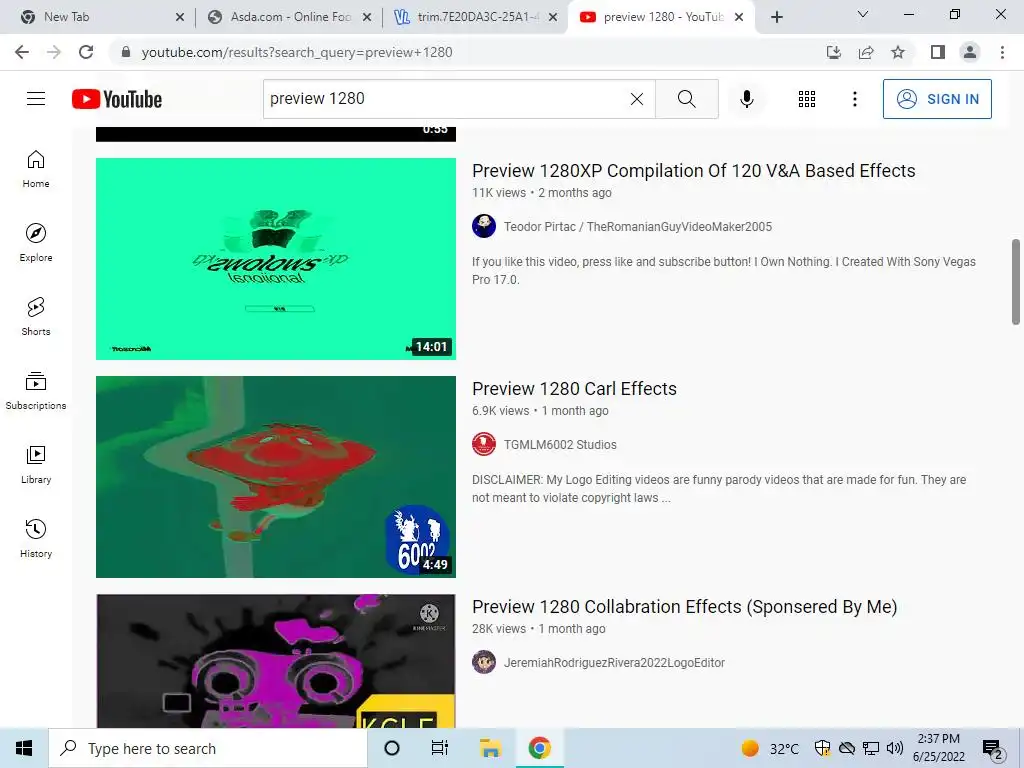This screenshot has height=768, width=1024.
Task: Open JeremiahRodriguezRivera2022LogoEditor channel name link
Action: click(614, 663)
